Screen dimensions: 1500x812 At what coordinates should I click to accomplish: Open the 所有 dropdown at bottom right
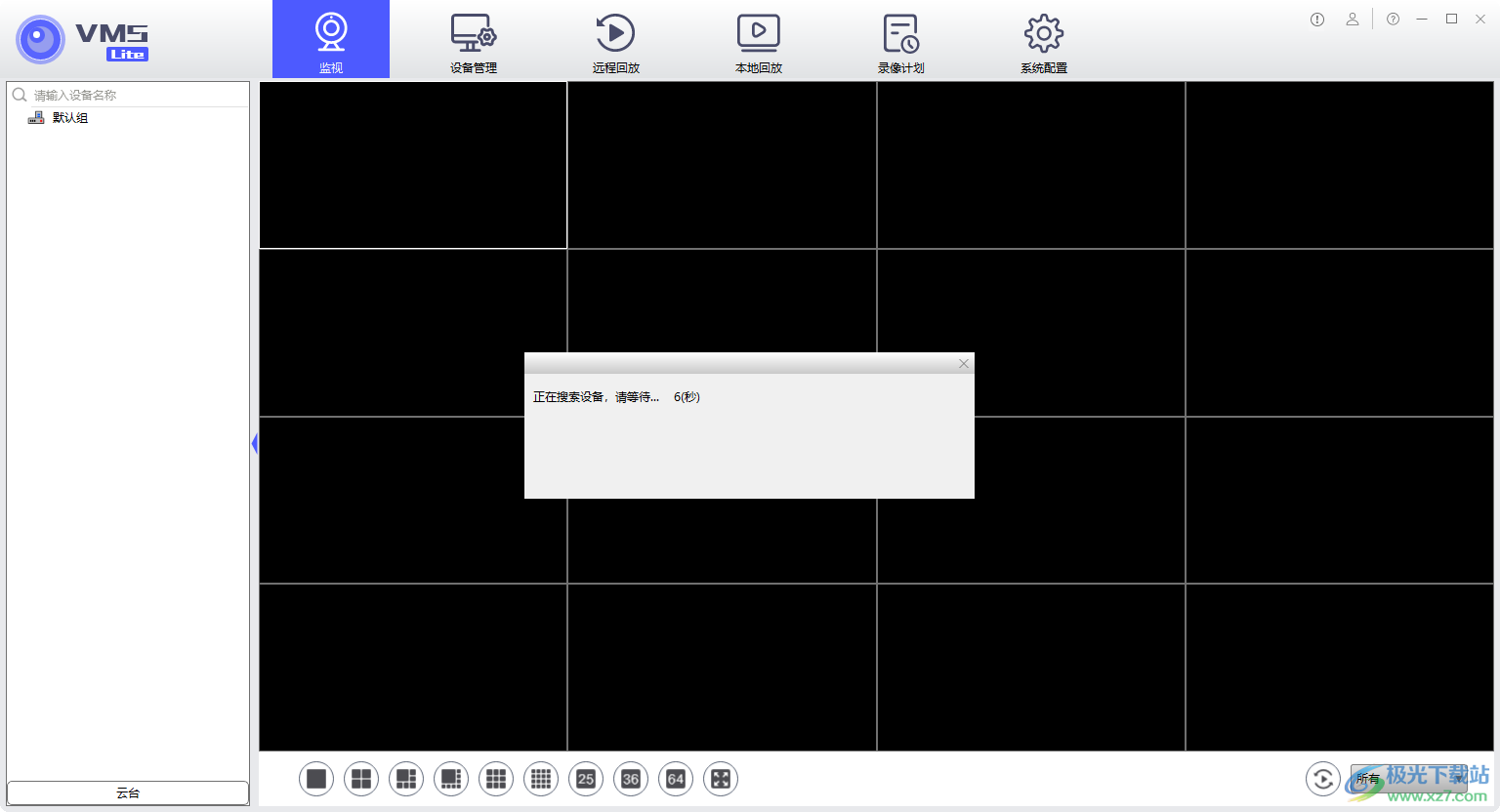click(1406, 779)
